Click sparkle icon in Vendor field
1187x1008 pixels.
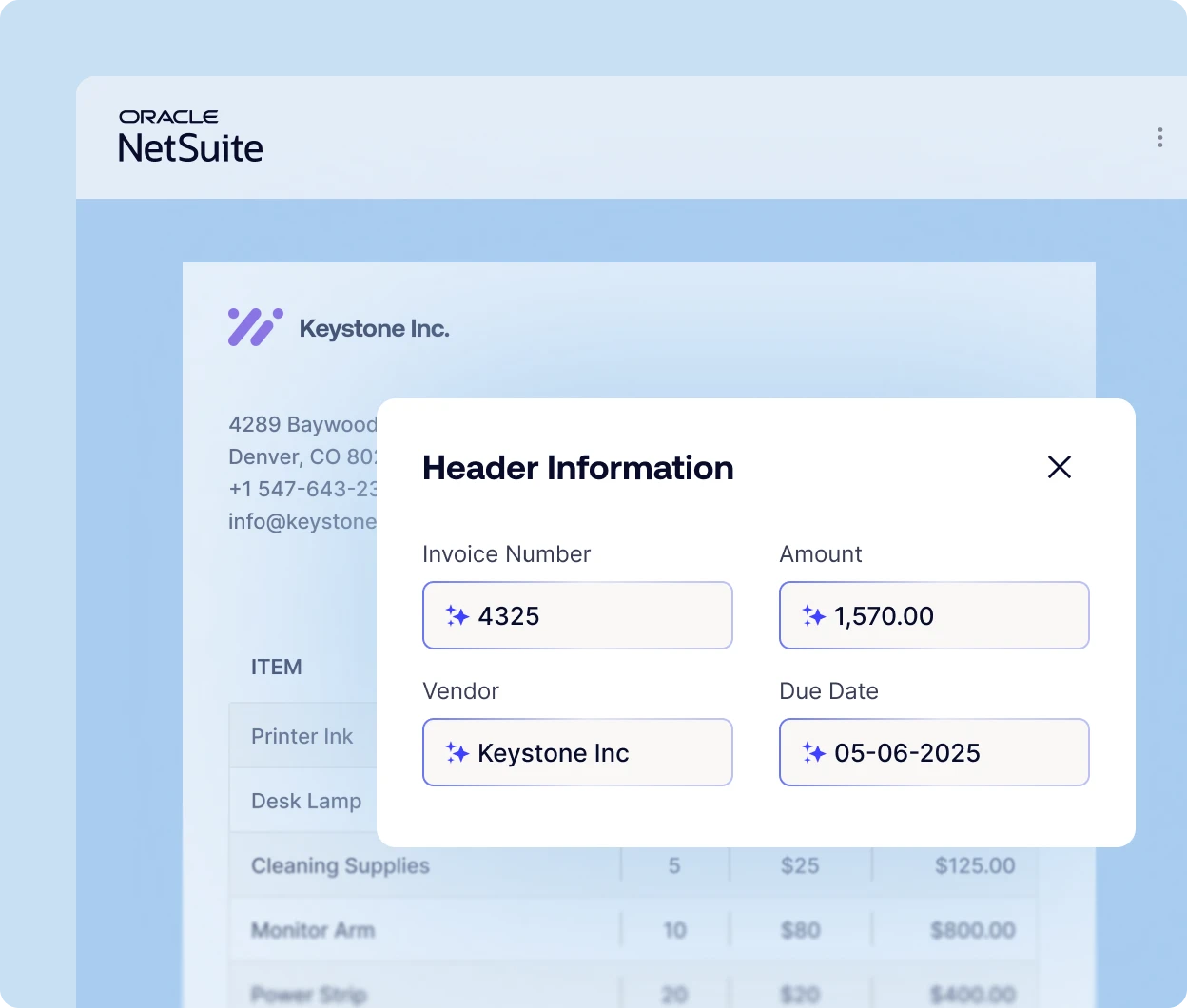[x=457, y=753]
